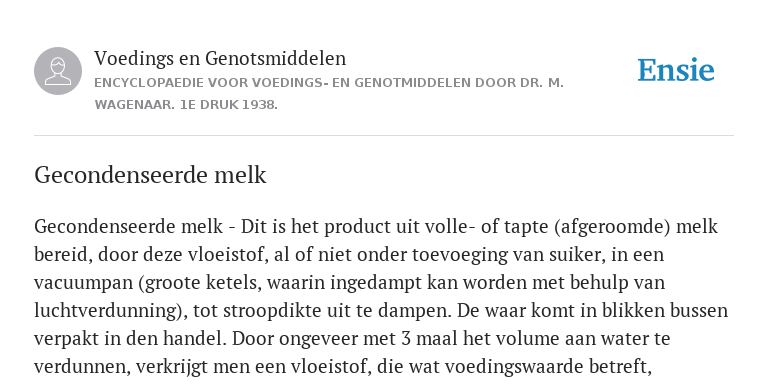Click the gray author avatar icon

[58, 71]
